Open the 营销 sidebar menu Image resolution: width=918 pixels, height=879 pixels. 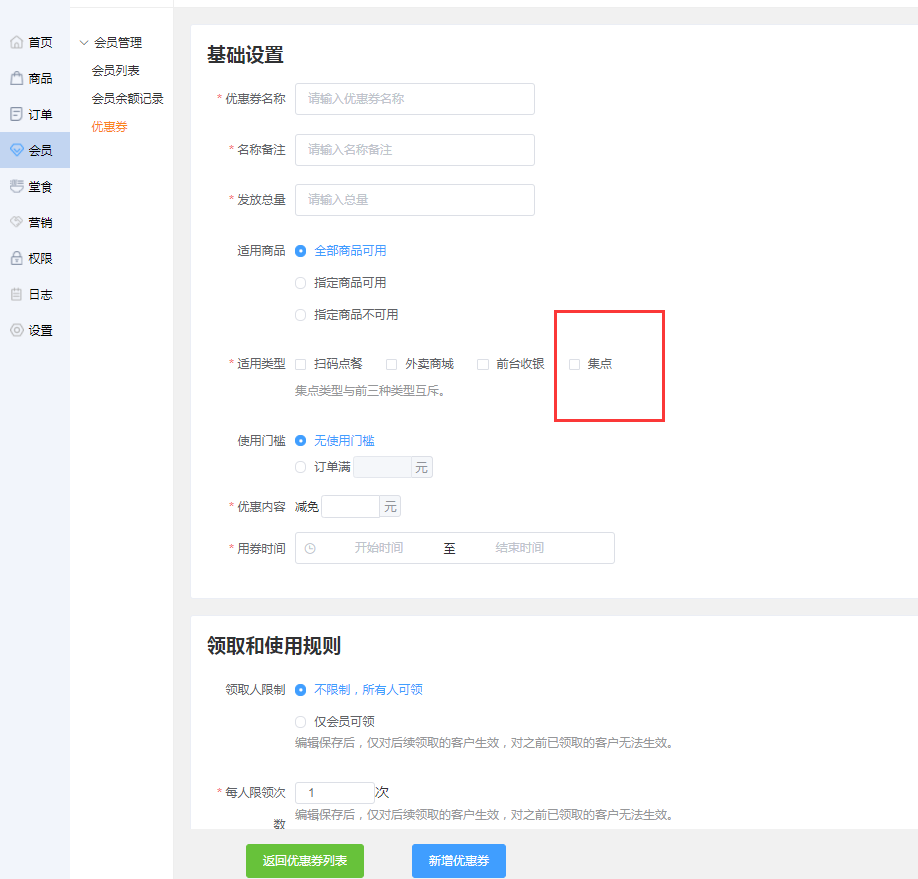click(35, 222)
